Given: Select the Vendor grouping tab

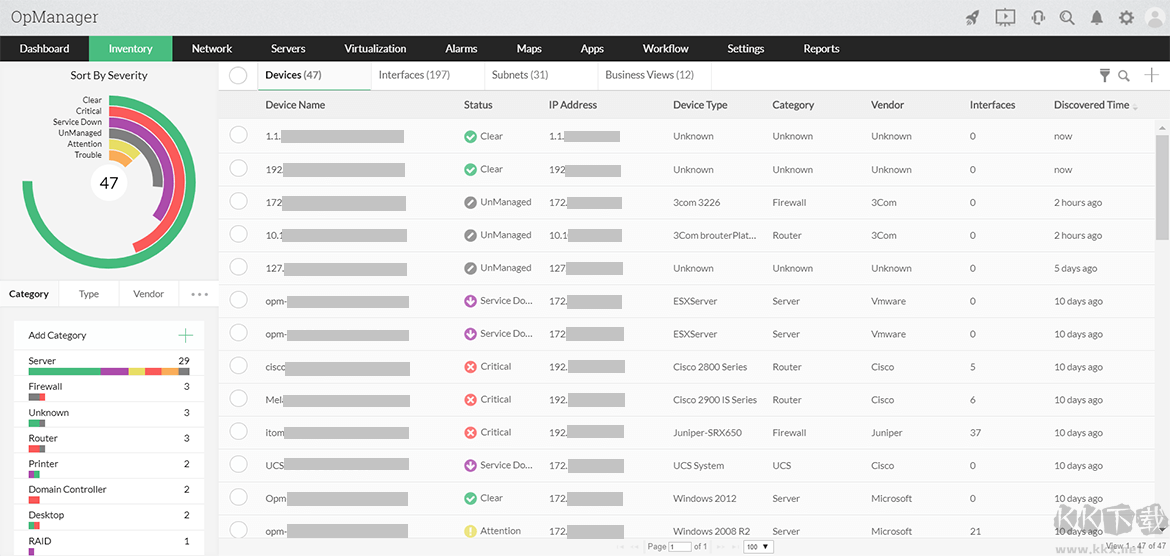Looking at the screenshot, I should 148,294.
